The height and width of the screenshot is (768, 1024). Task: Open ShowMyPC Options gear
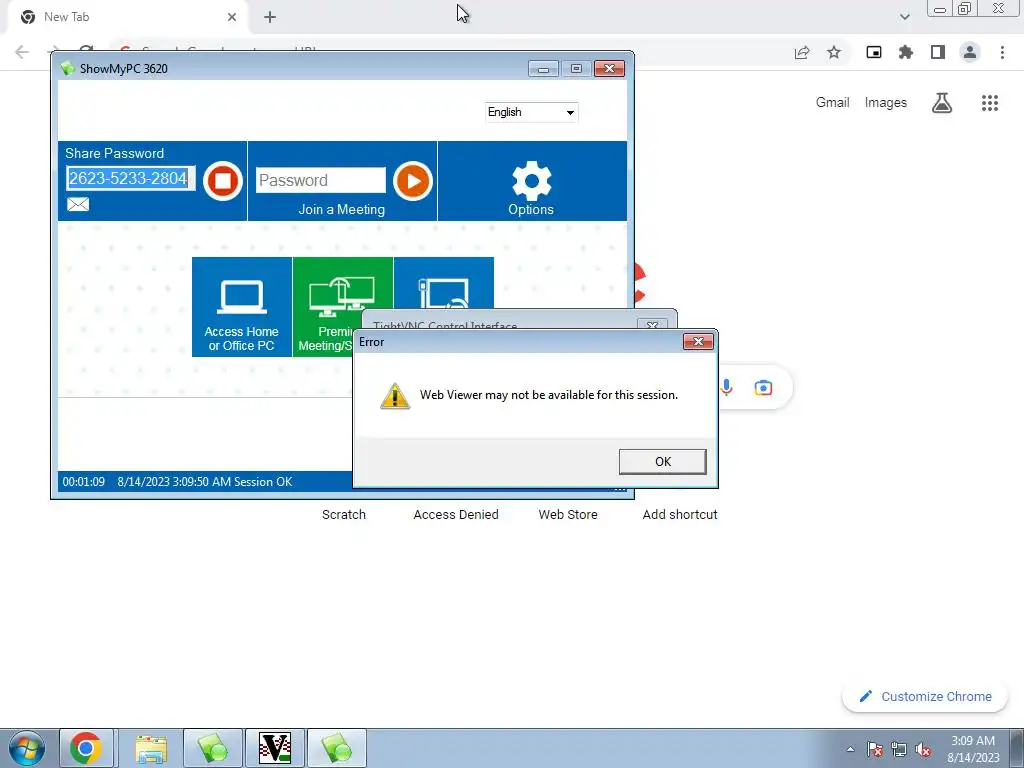point(532,188)
